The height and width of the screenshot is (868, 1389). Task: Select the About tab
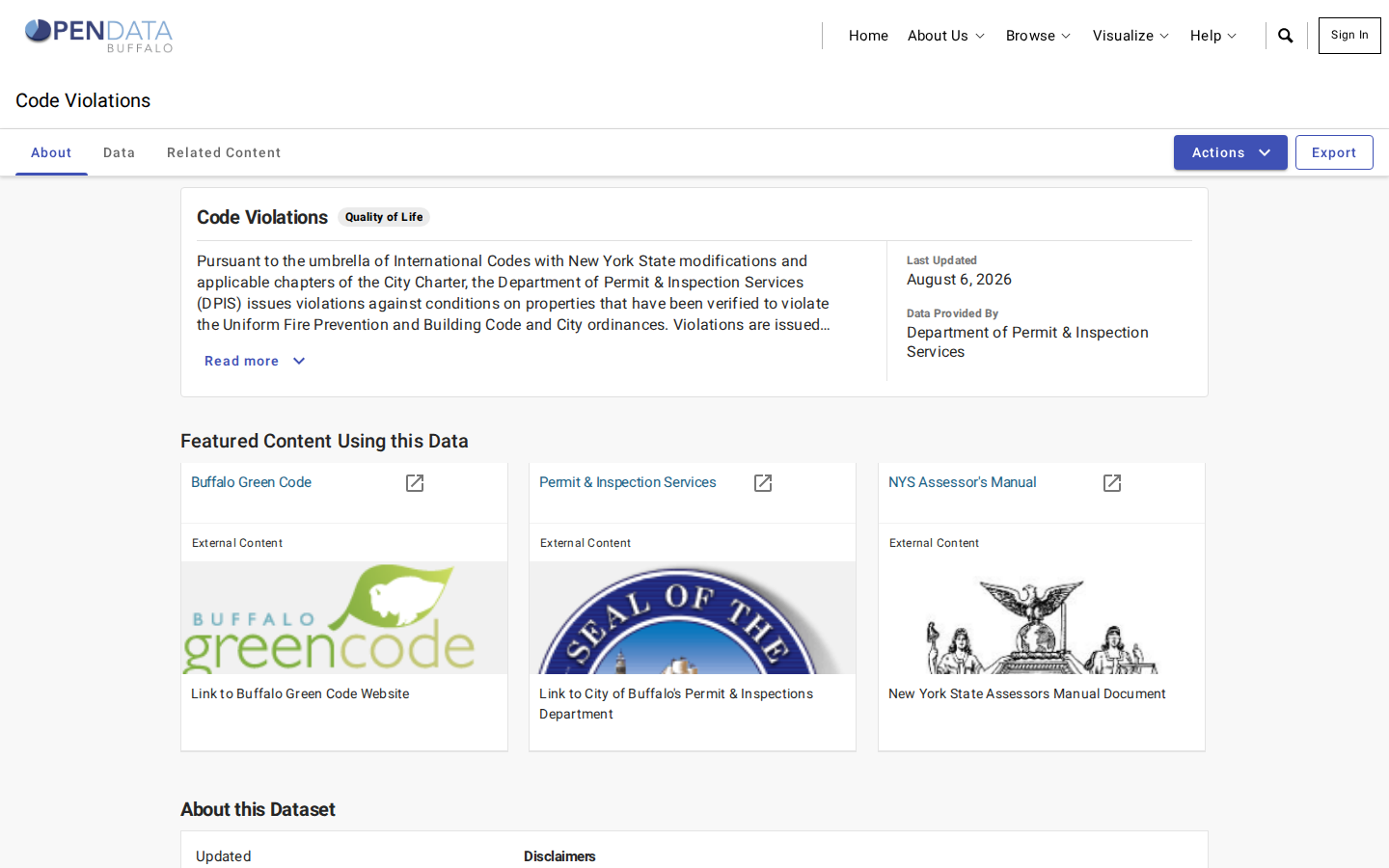tap(51, 152)
